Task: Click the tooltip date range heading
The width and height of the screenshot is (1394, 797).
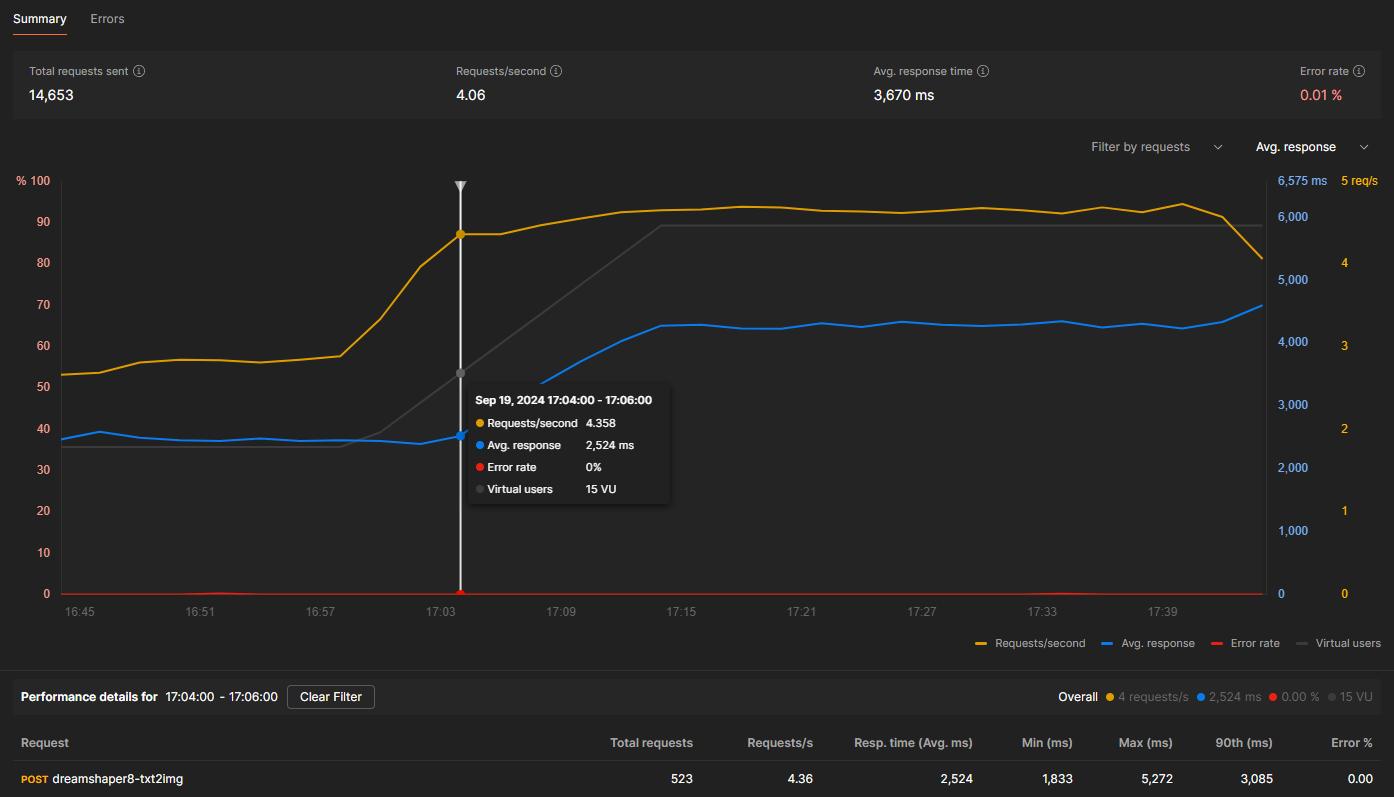Action: coord(563,400)
